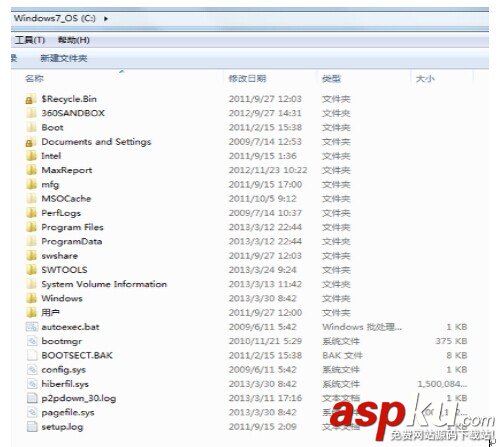
Task: Select the hiberfil.sys file name
Action: (x=65, y=384)
